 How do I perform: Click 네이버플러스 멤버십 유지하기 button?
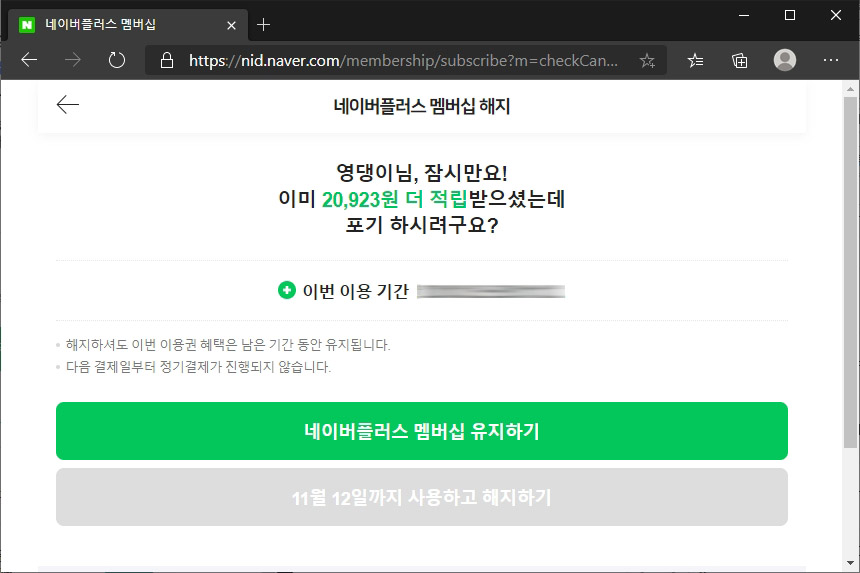point(422,431)
